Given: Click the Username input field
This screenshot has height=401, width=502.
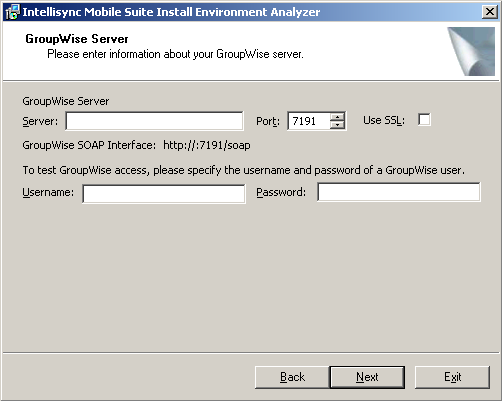Looking at the screenshot, I should tap(164, 194).
